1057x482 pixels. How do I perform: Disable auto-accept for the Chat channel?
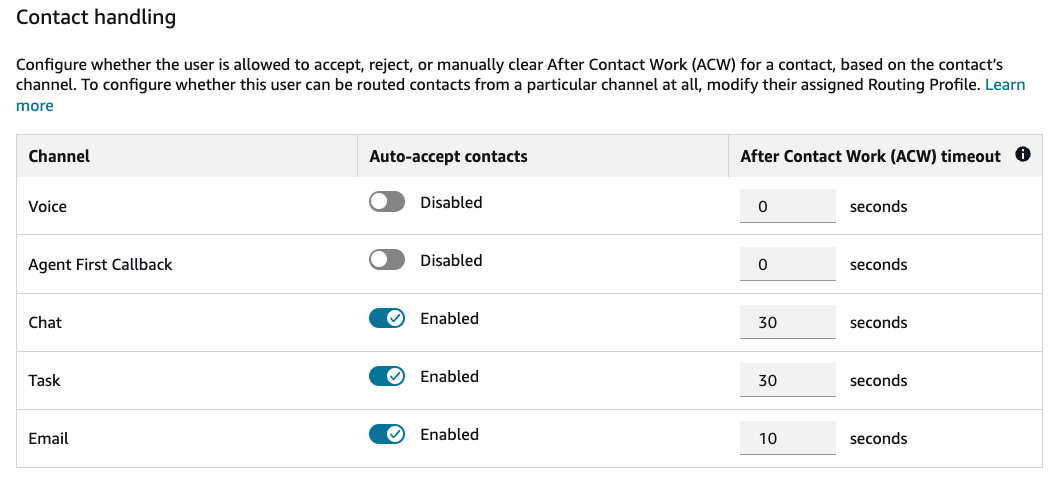[387, 319]
